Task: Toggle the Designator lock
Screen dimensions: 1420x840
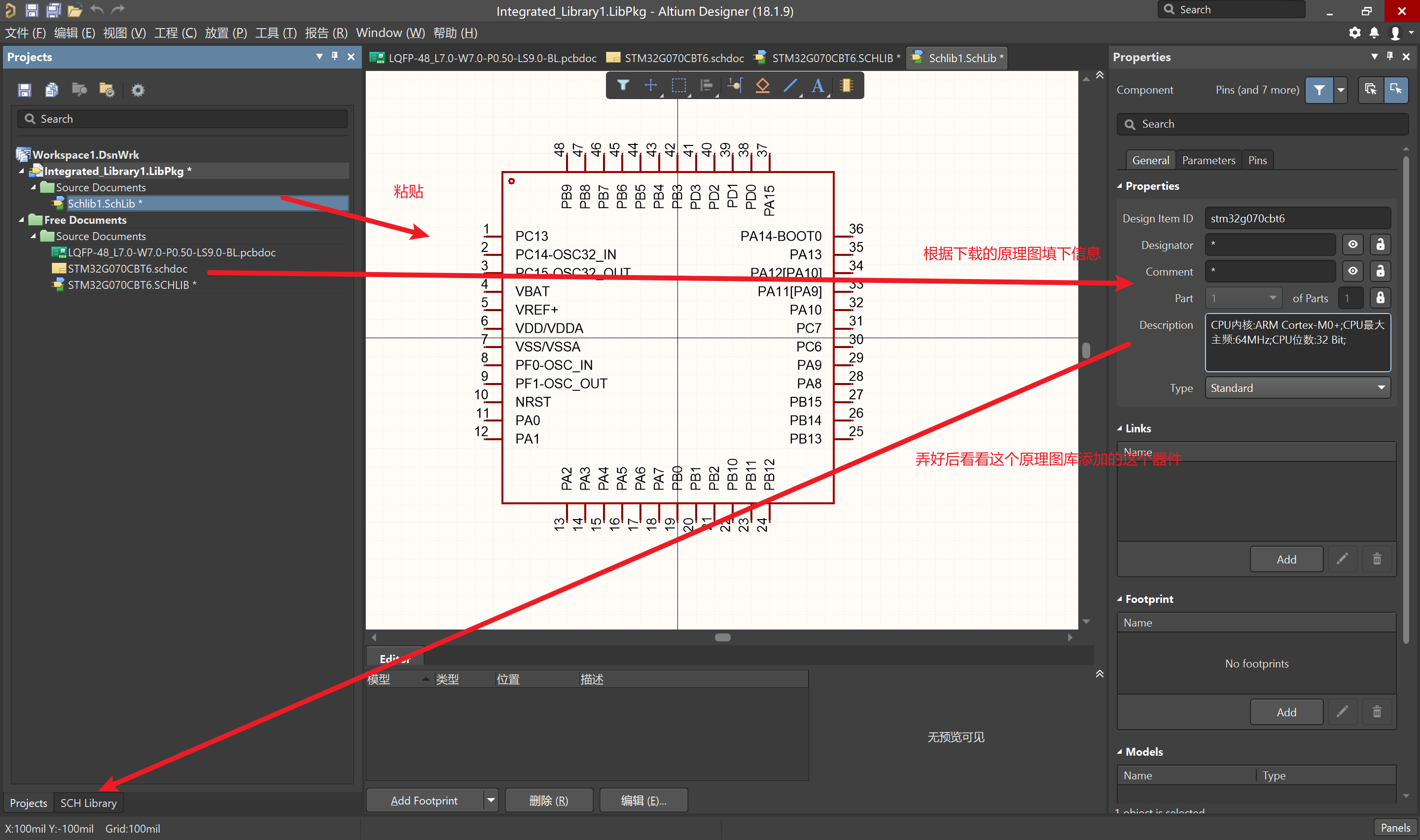Action: 1381,245
